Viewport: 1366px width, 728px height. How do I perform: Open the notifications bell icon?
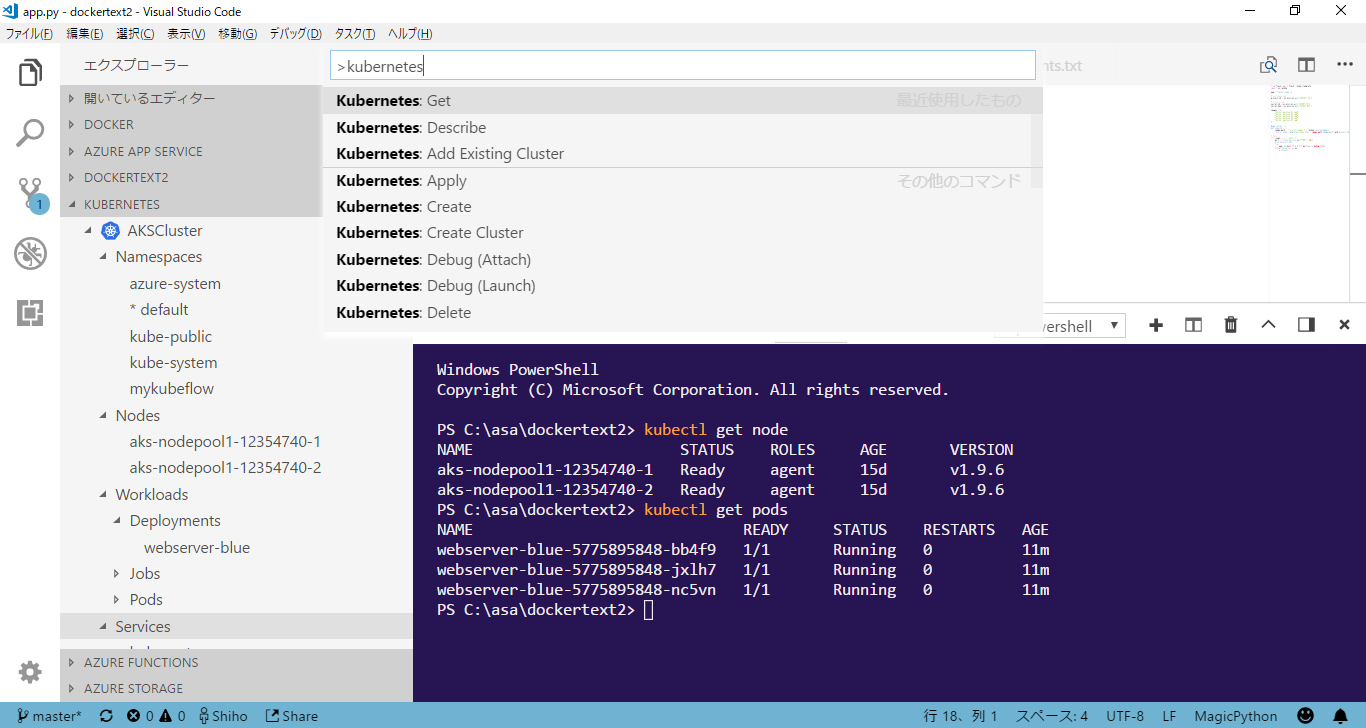pyautogui.click(x=1340, y=716)
